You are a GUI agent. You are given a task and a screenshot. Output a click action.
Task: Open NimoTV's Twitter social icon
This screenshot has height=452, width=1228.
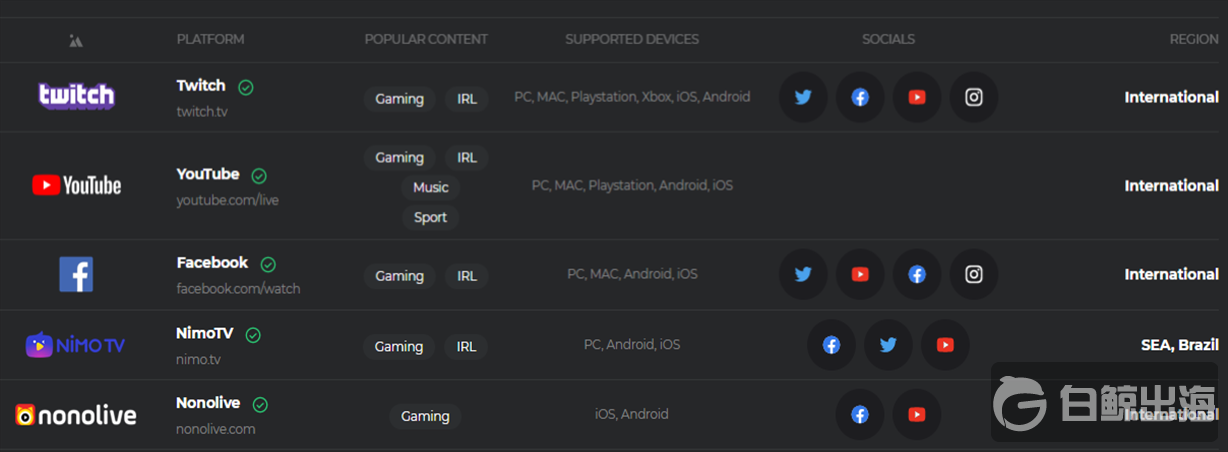click(888, 345)
